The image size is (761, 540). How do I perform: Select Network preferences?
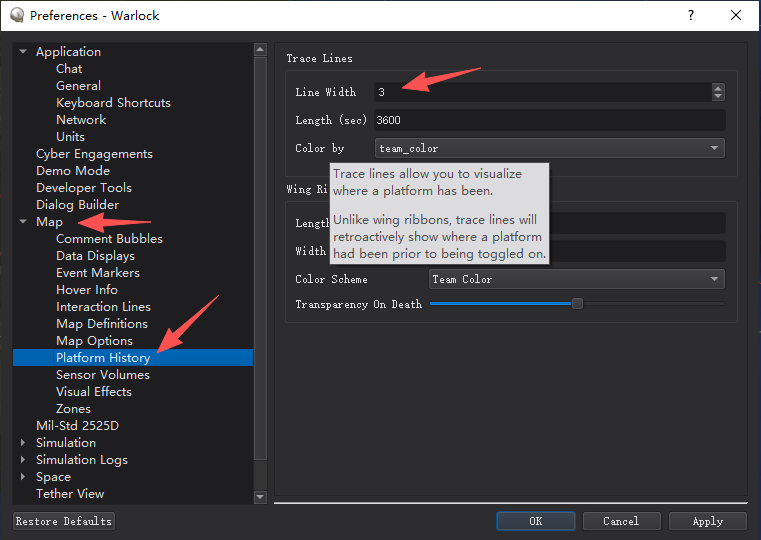coord(81,119)
